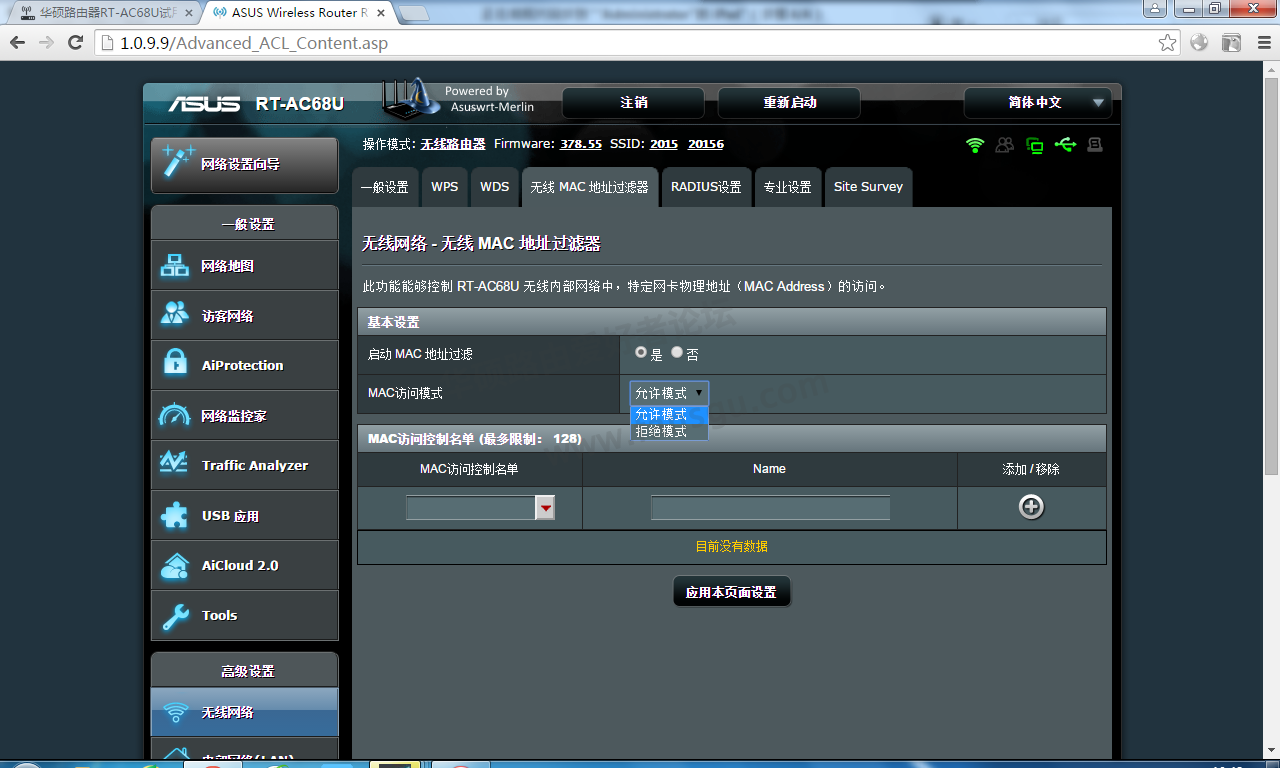
Task: Open AiProtection in the sidebar
Action: click(x=244, y=366)
